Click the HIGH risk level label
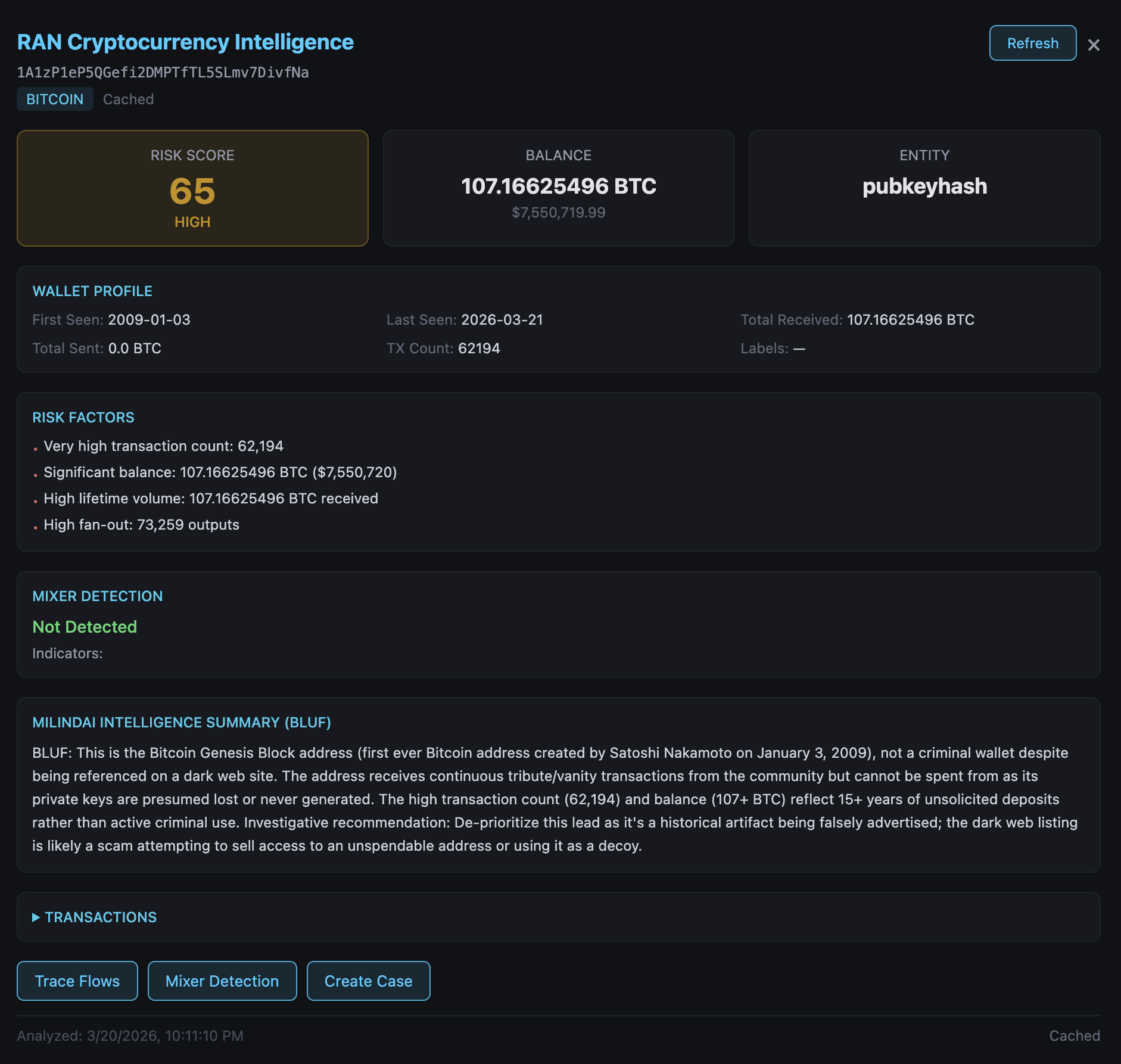 pos(192,222)
